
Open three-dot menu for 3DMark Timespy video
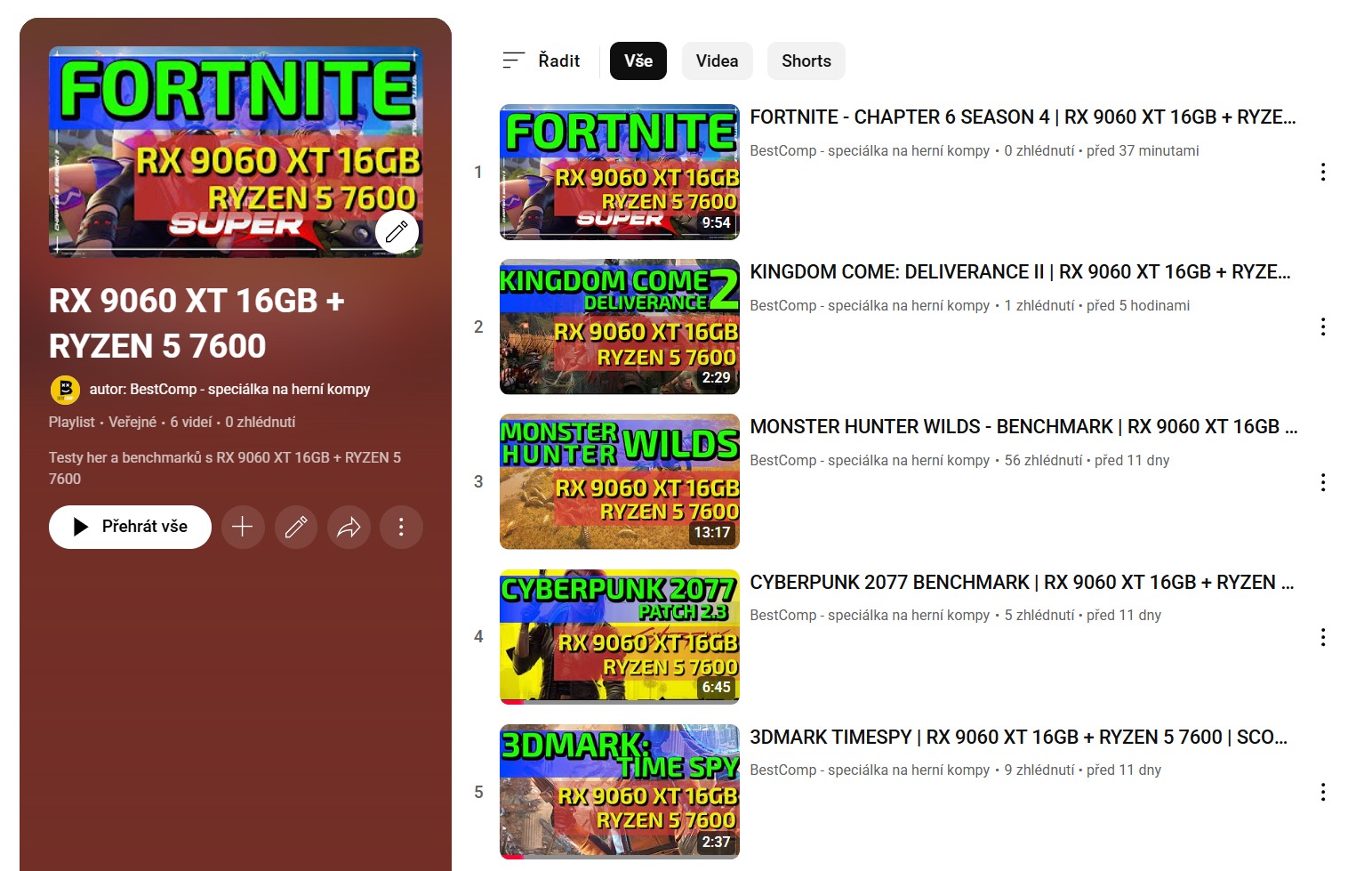point(1323,792)
